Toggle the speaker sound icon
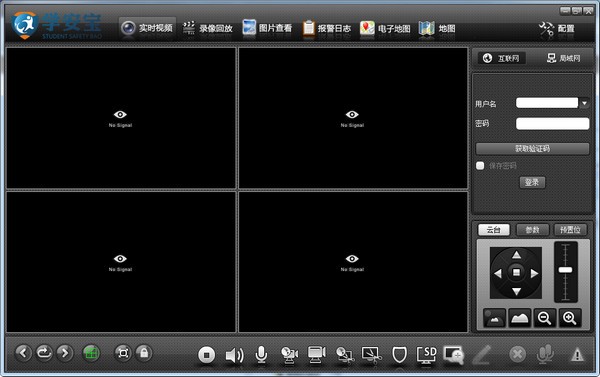 point(234,355)
